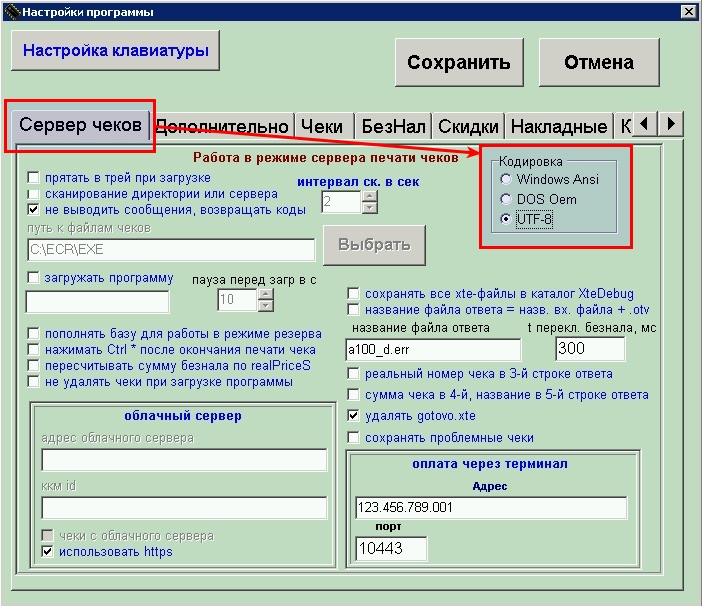Viewport: 702px width, 606px height.
Task: Uncheck 'не выводить сообщения, возвращать коды'
Action: point(33,209)
